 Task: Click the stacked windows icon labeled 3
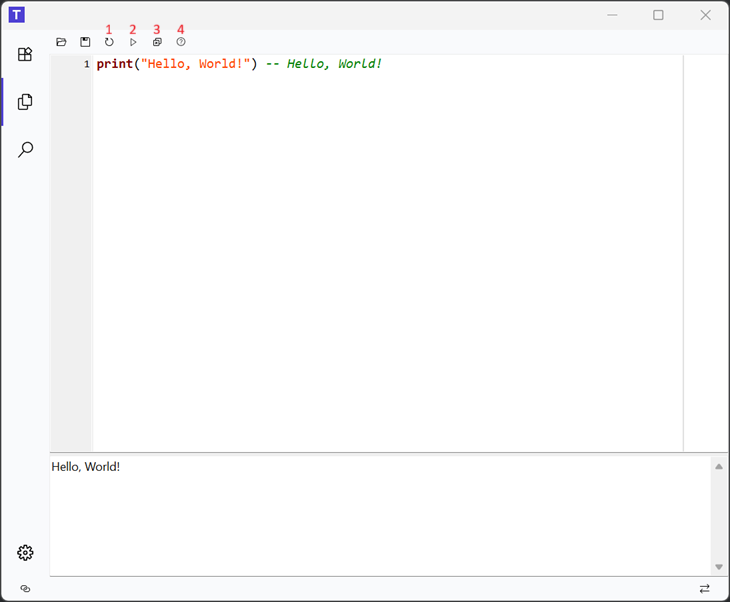(157, 42)
